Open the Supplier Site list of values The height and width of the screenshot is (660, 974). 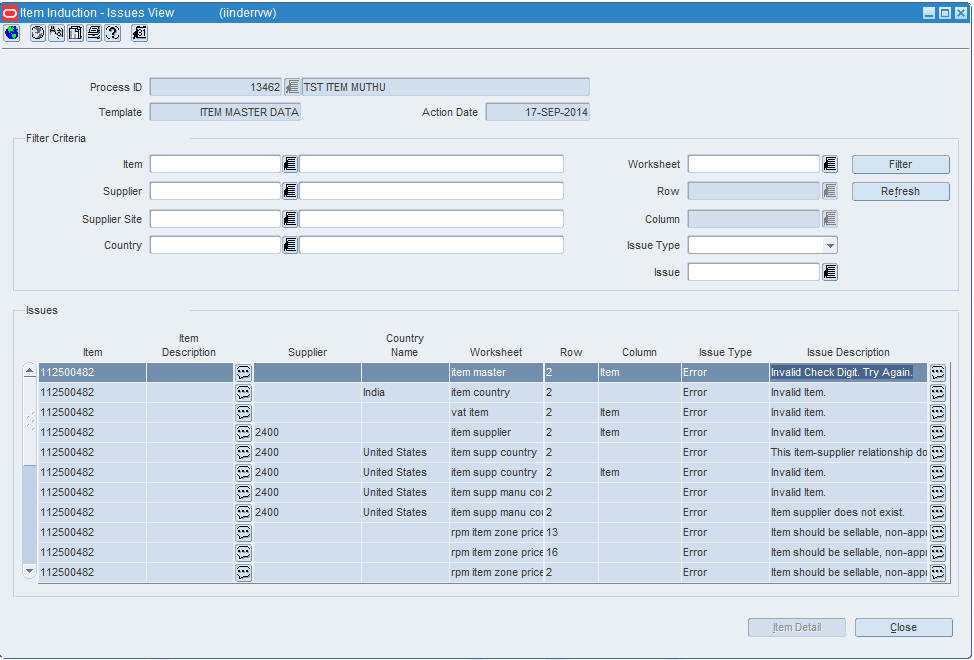click(x=290, y=219)
